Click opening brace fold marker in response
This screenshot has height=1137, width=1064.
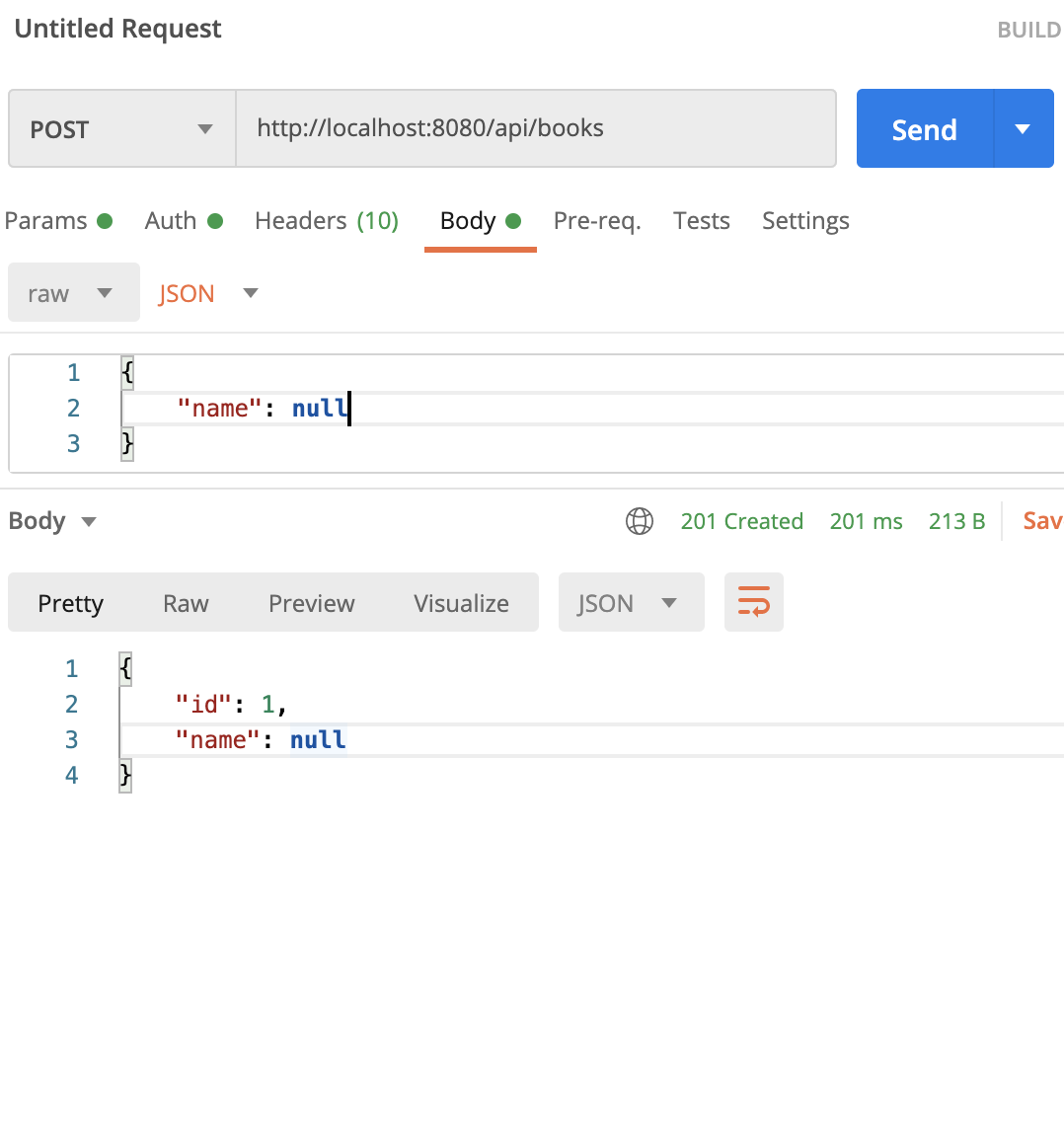click(x=125, y=667)
